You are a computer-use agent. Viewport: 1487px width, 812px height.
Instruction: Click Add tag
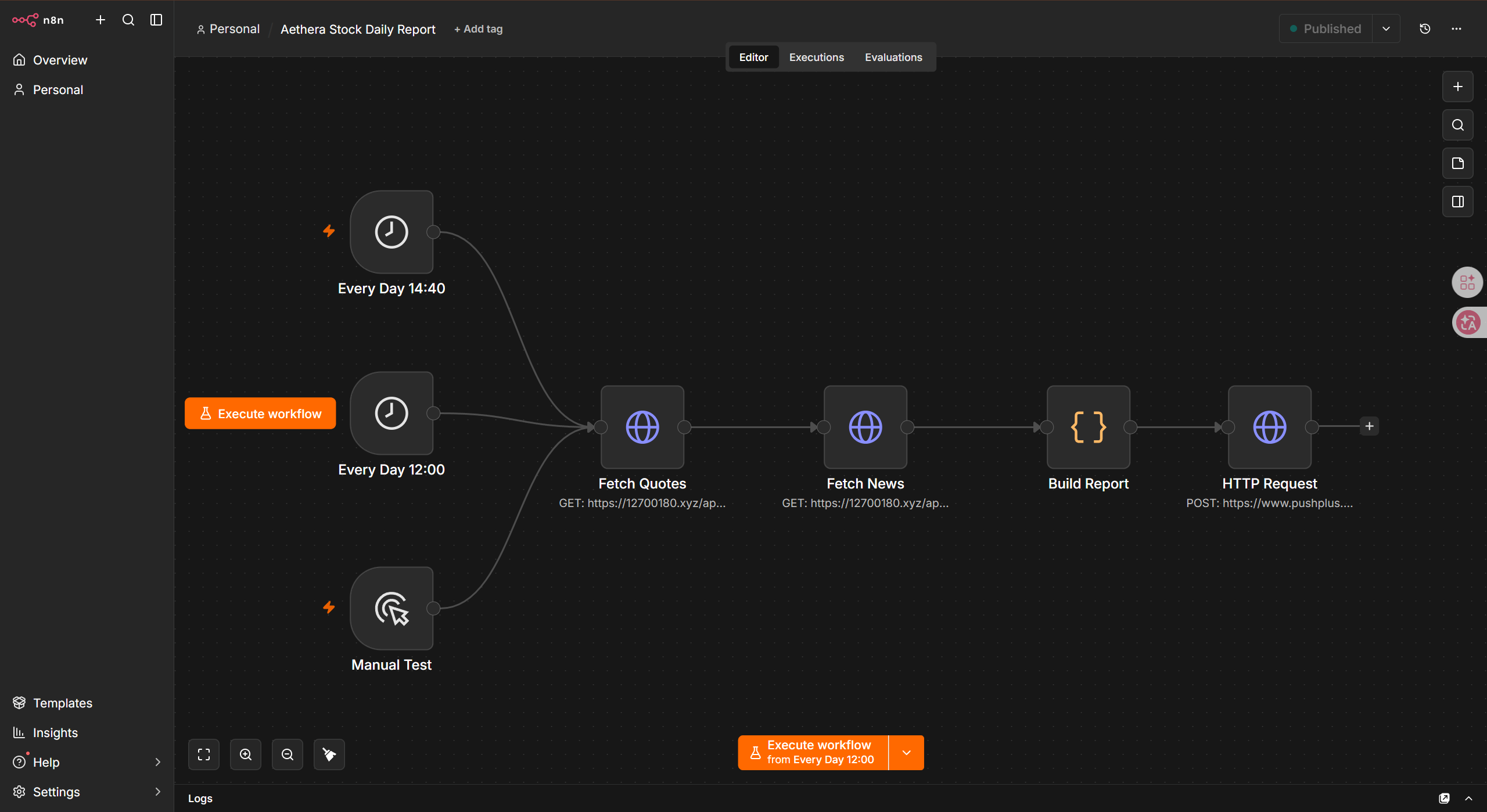click(479, 29)
